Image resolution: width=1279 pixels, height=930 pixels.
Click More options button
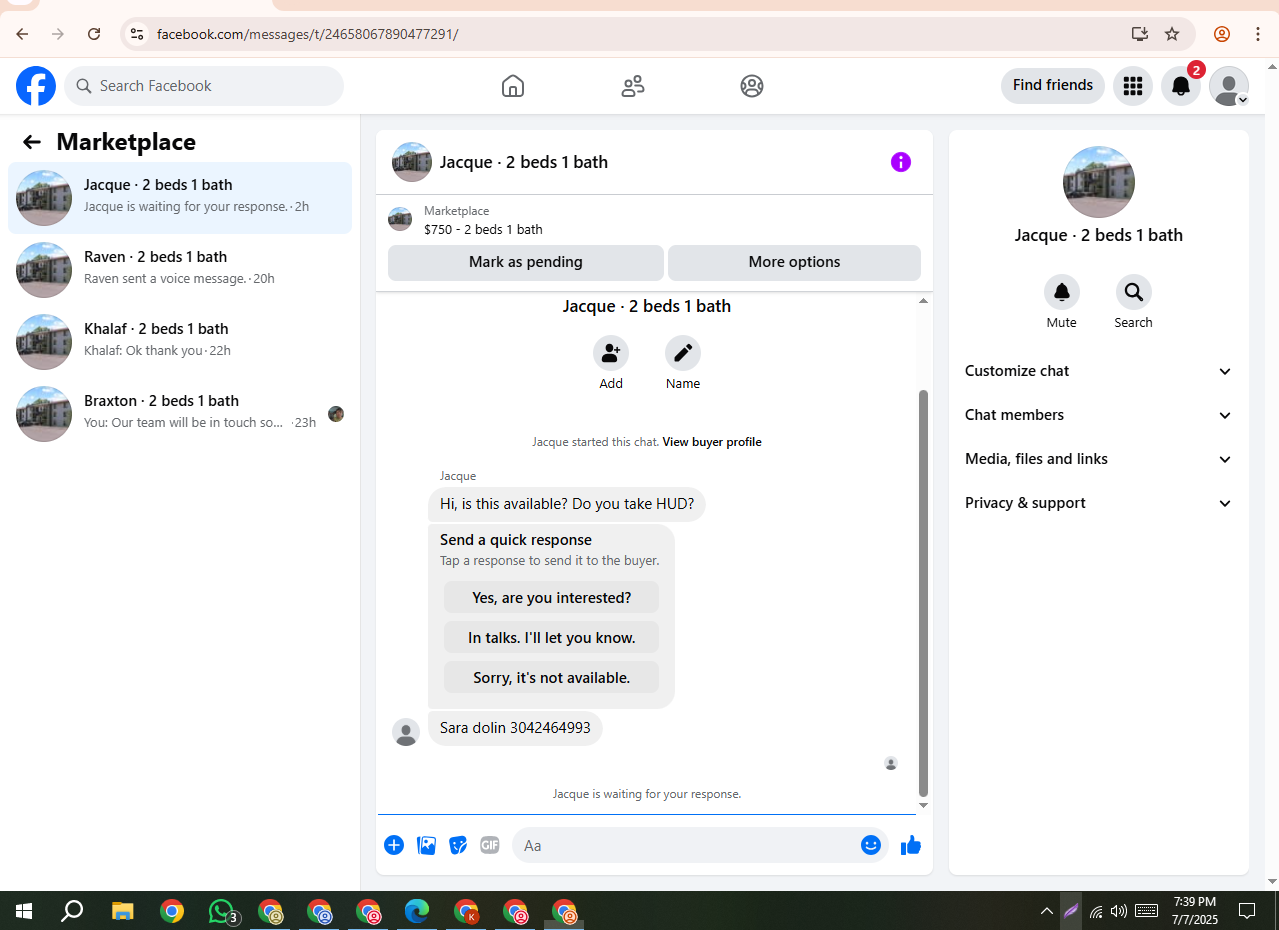pos(794,262)
